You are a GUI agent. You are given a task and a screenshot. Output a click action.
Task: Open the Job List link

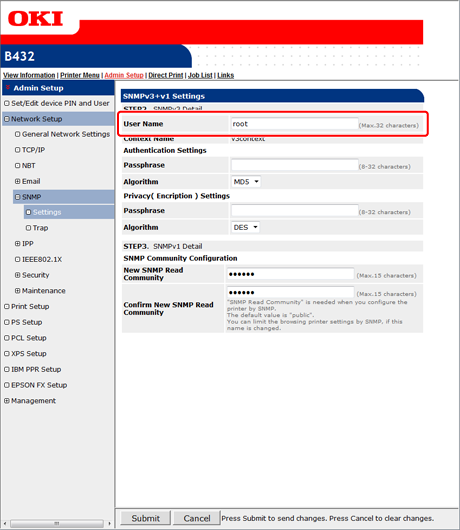pyautogui.click(x=200, y=75)
